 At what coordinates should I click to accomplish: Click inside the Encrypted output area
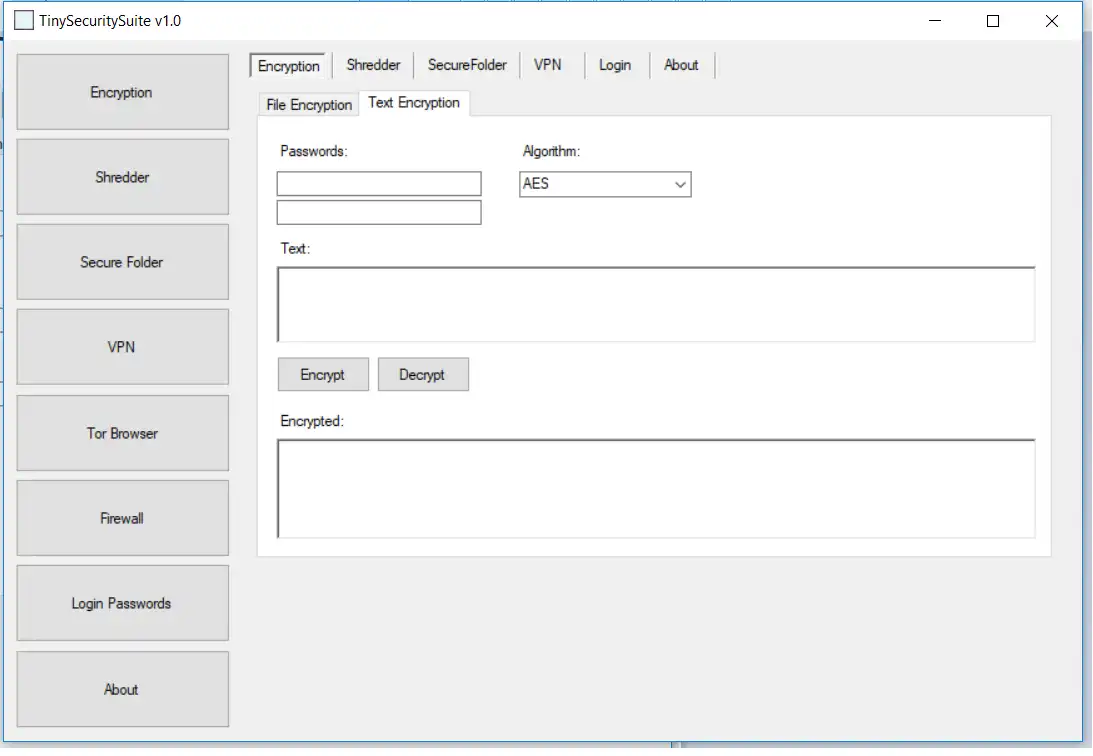tap(656, 488)
